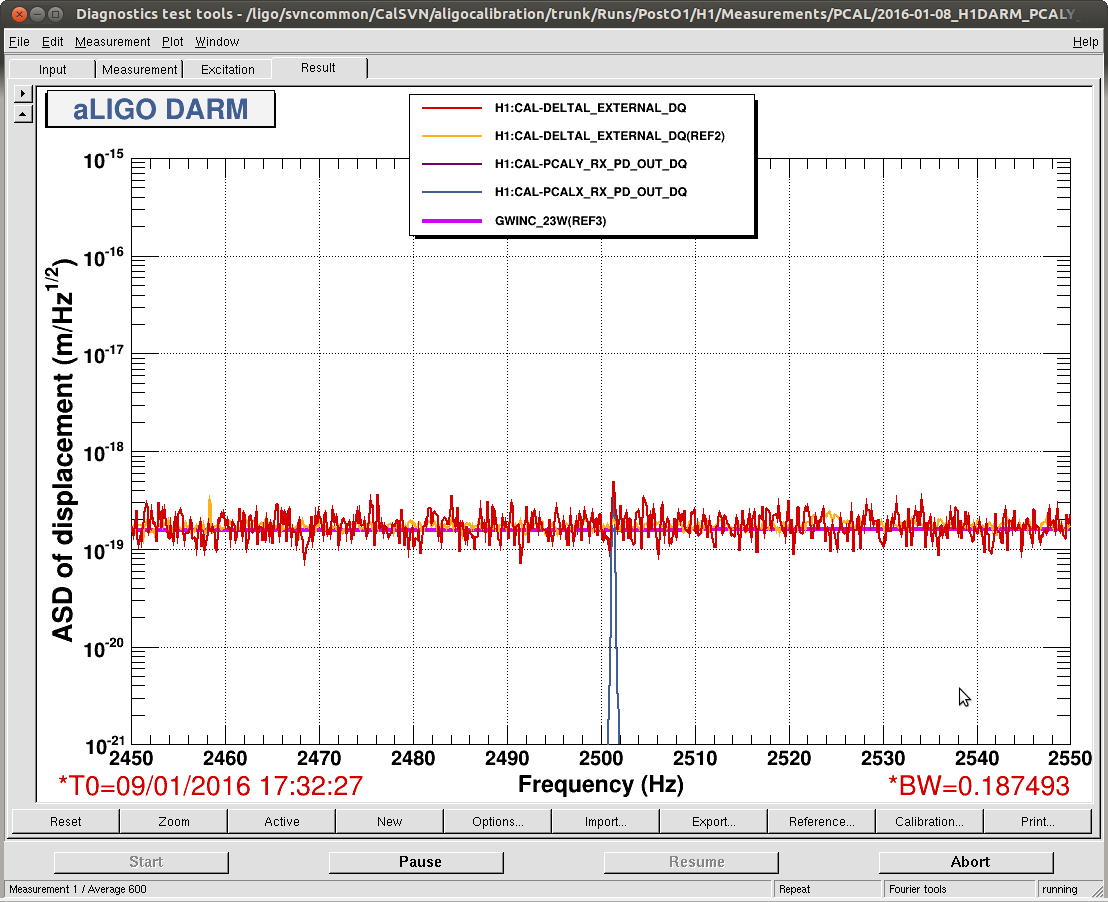Switch to the Excitation tab
This screenshot has width=1108, height=902.
(227, 69)
